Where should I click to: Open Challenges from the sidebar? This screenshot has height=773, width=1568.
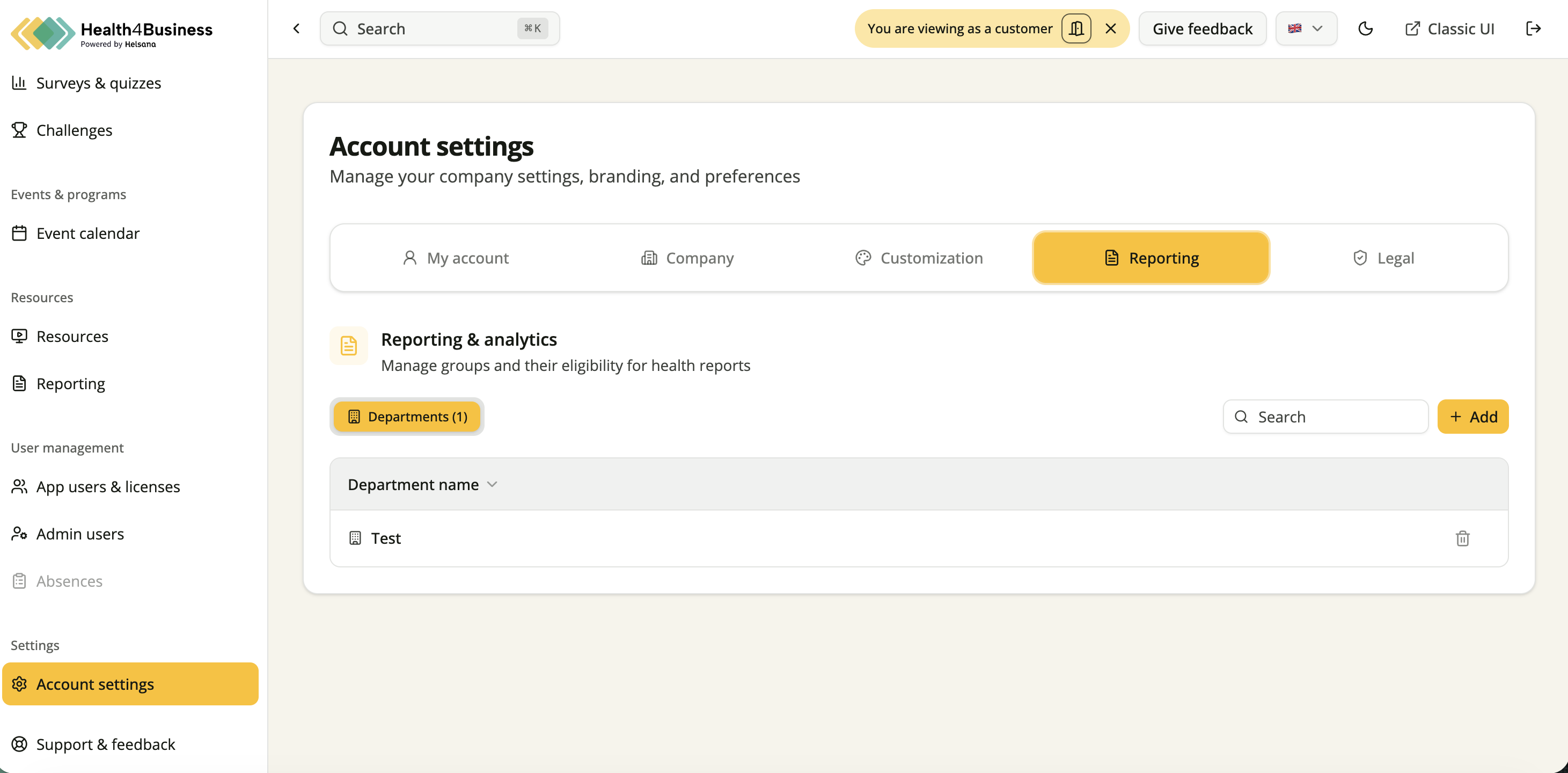click(74, 130)
